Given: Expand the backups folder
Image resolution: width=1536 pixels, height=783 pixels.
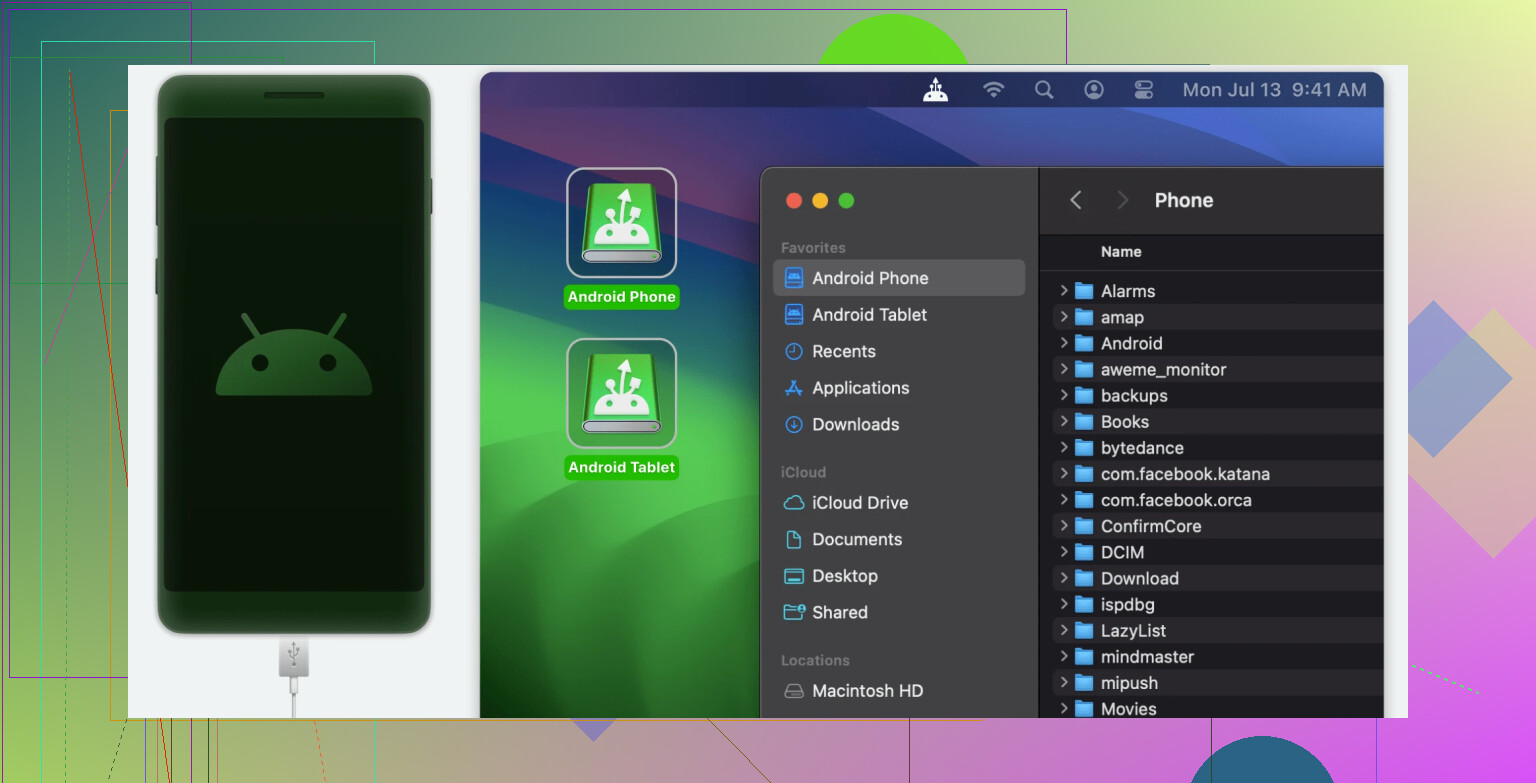Looking at the screenshot, I should tap(1064, 395).
